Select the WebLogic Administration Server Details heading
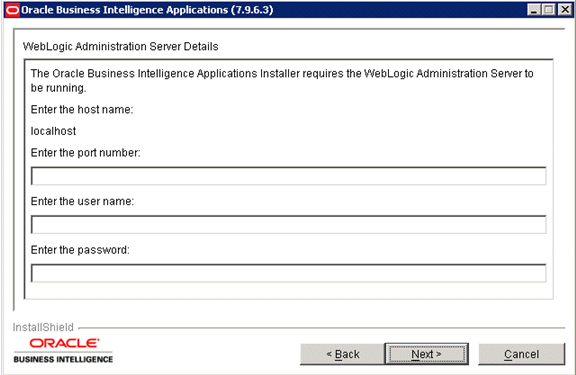This screenshot has height=375, width=576. click(x=120, y=47)
